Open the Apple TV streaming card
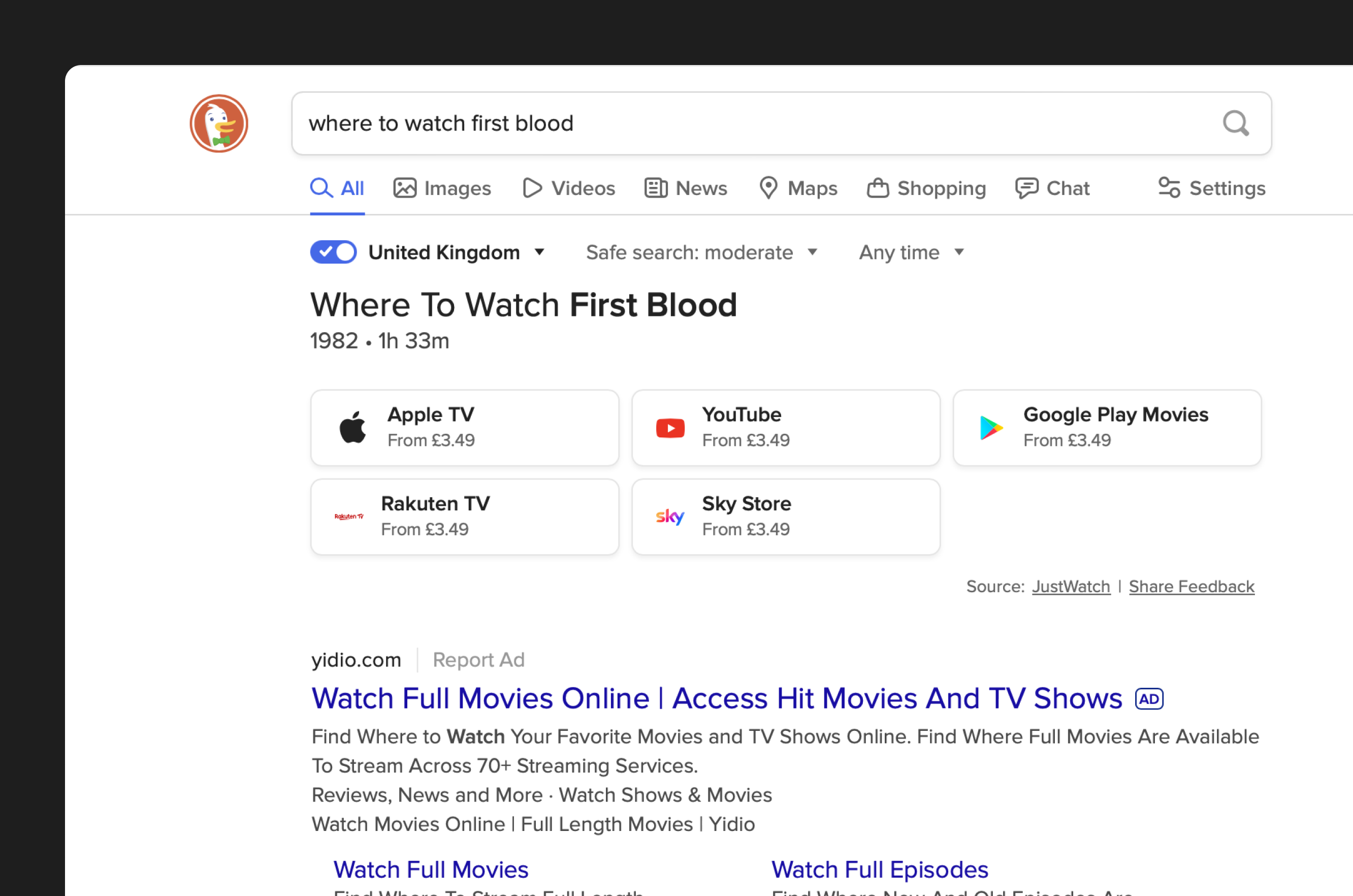The height and width of the screenshot is (896, 1353). tap(465, 428)
